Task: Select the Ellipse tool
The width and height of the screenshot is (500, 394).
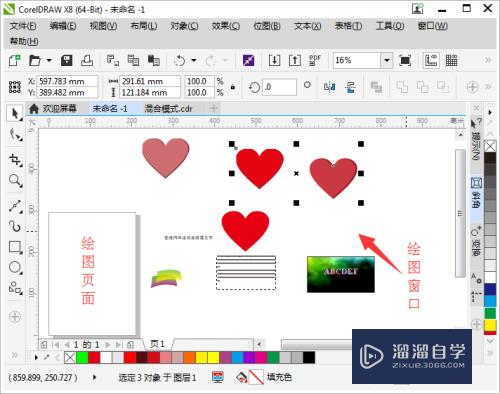Action: coord(15,267)
